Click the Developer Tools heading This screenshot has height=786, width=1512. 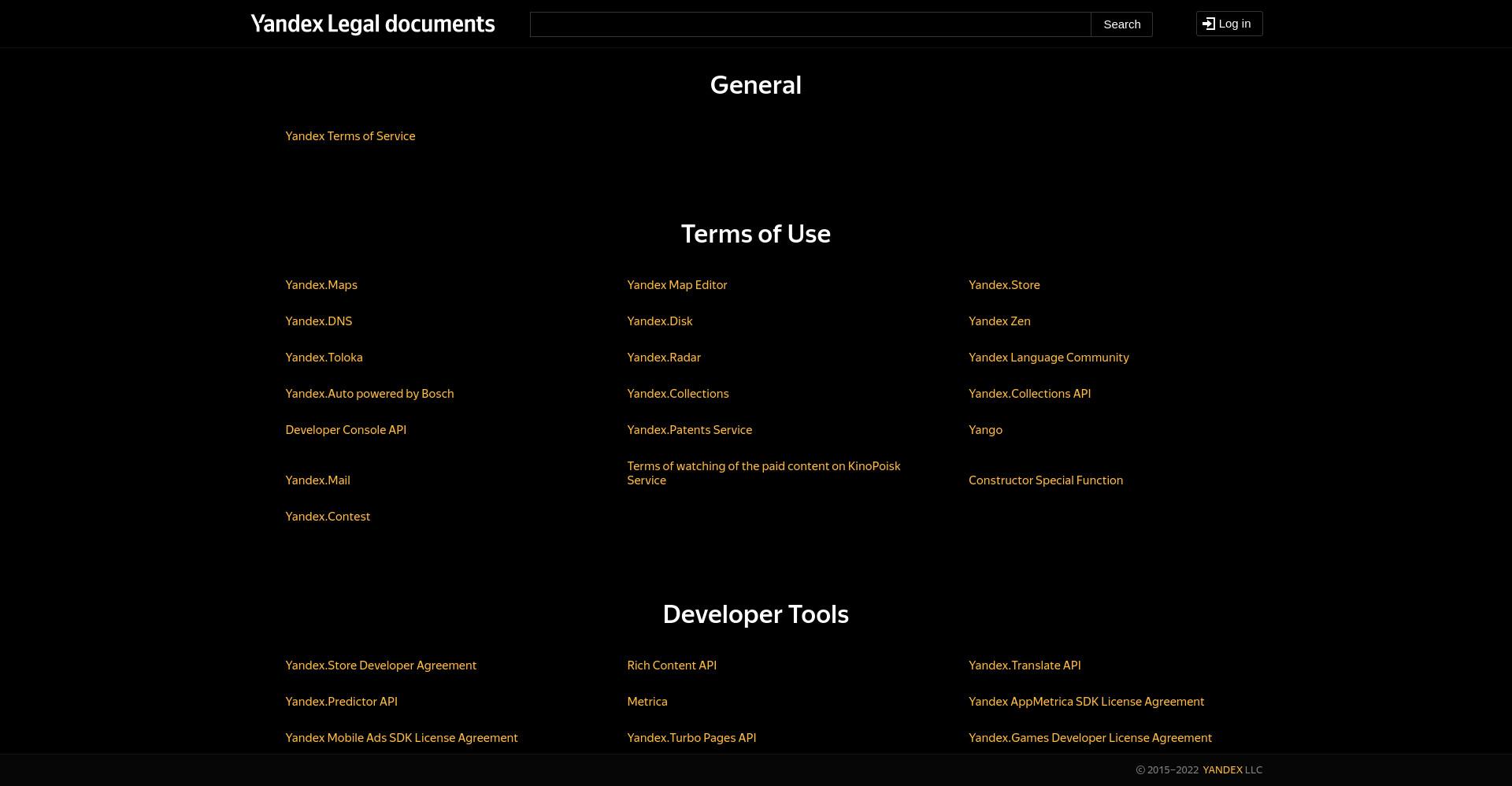pos(756,614)
